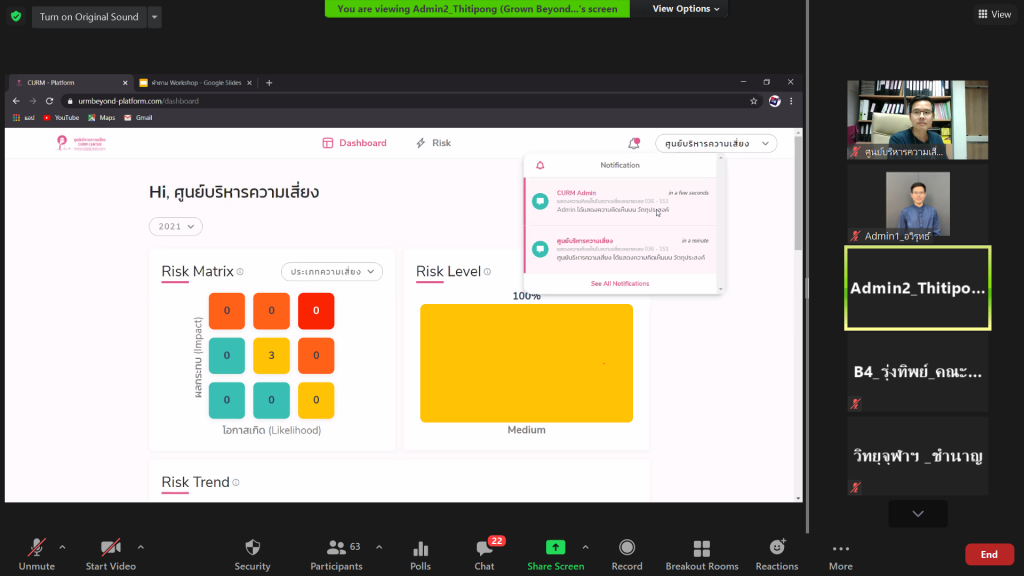Switch gallery View layout
1024x576 pixels.
pyautogui.click(x=995, y=14)
